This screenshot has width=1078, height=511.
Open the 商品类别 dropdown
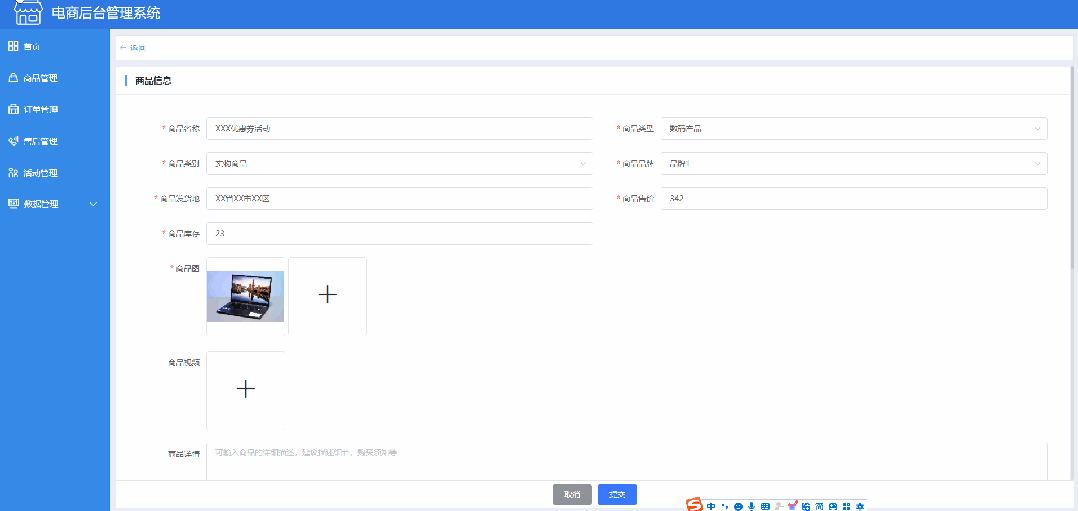point(398,163)
